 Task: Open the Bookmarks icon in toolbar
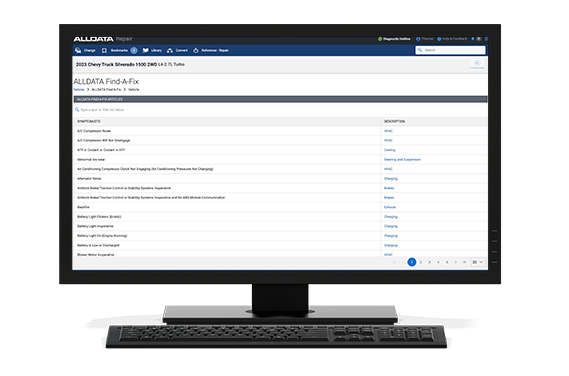pyautogui.click(x=104, y=50)
